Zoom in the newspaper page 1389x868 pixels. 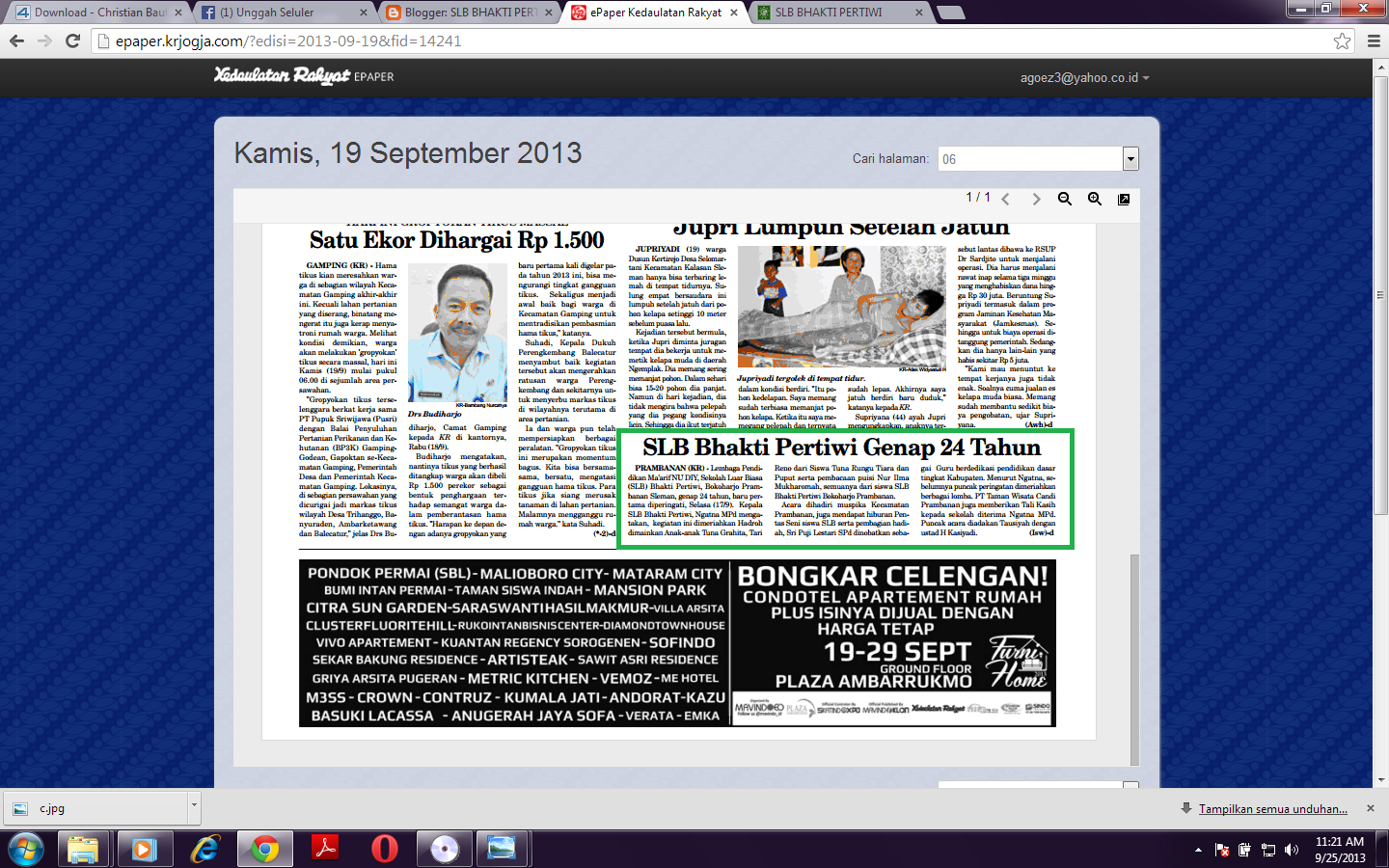pyautogui.click(x=1095, y=199)
